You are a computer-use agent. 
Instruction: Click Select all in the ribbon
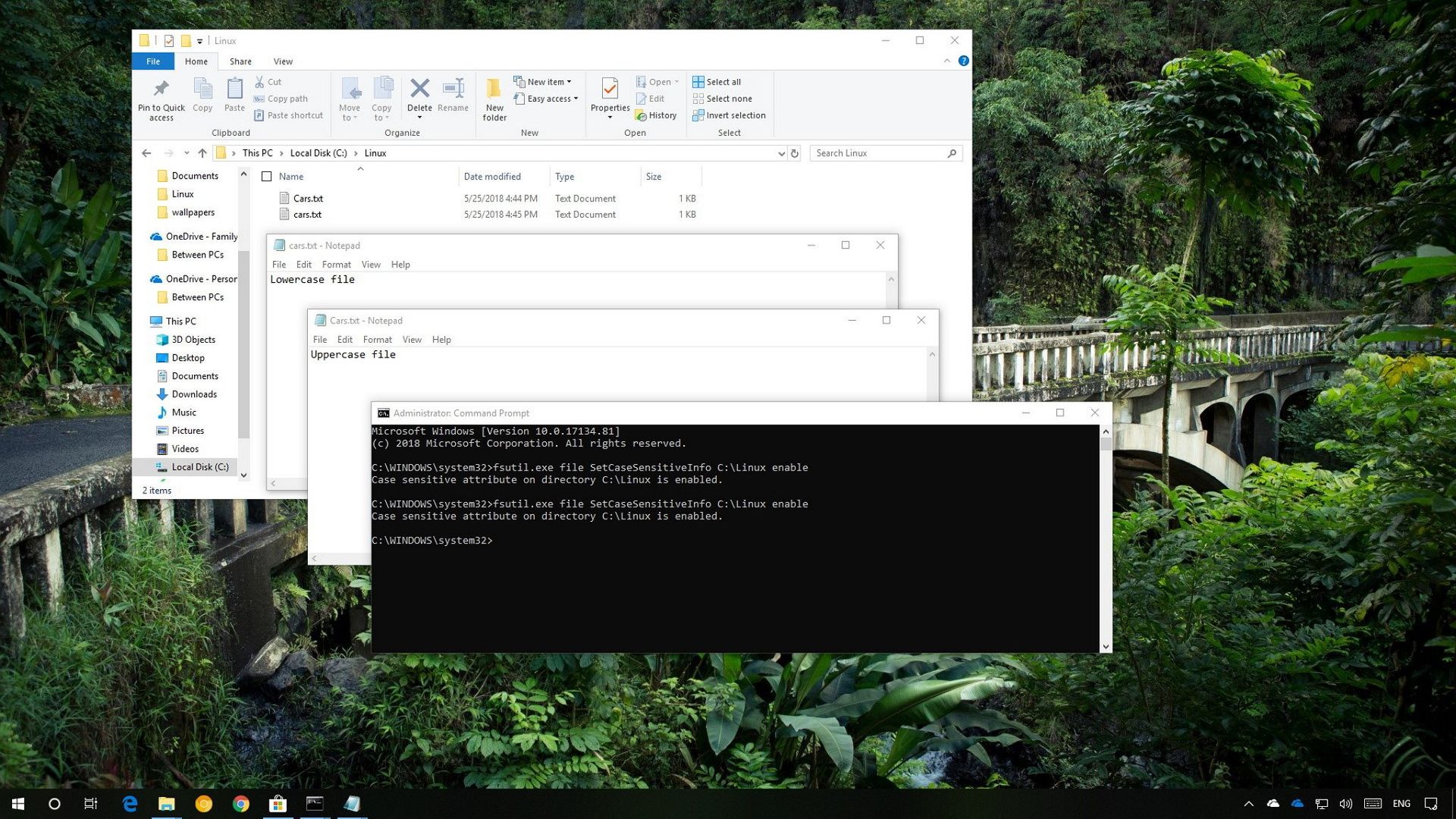(717, 81)
